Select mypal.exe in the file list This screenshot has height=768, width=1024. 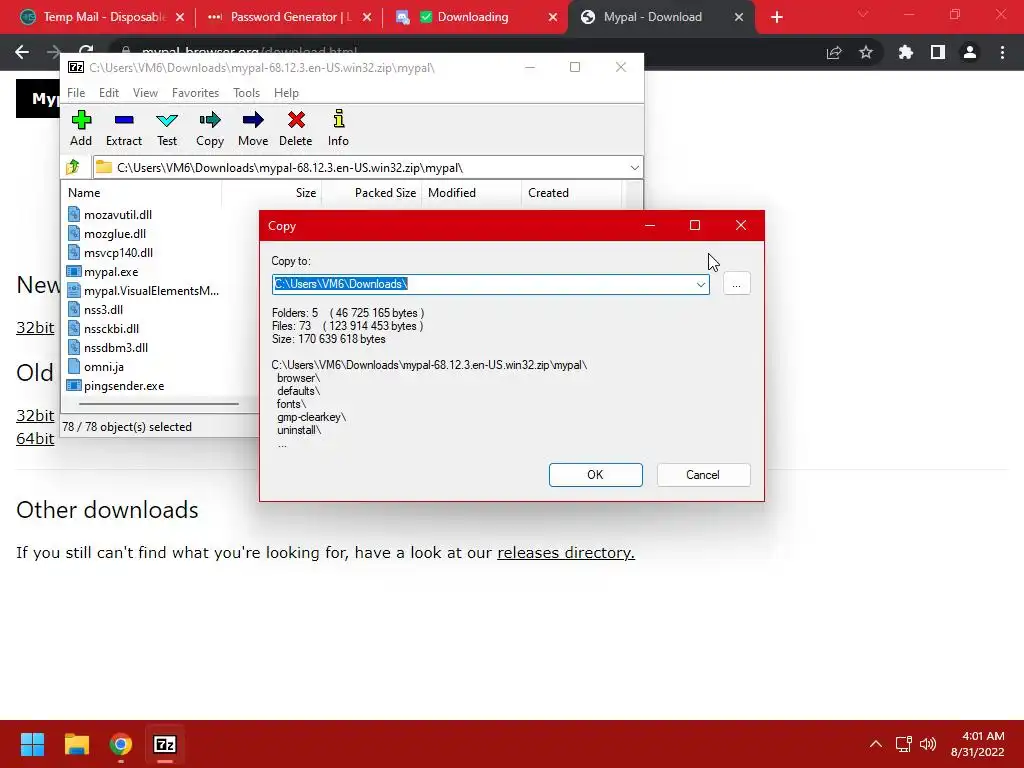(x=111, y=272)
